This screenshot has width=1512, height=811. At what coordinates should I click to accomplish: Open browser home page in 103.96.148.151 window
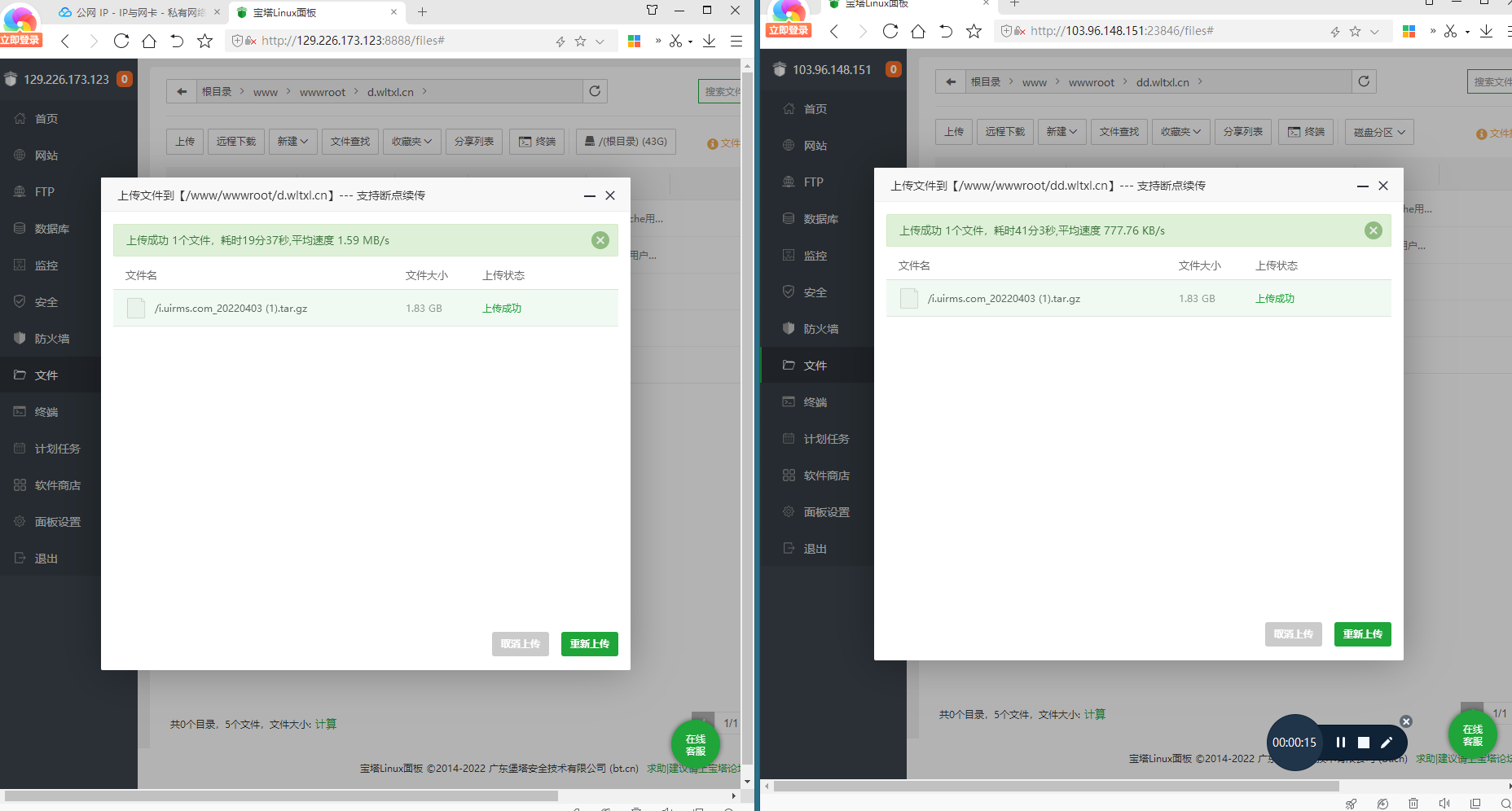tap(918, 31)
